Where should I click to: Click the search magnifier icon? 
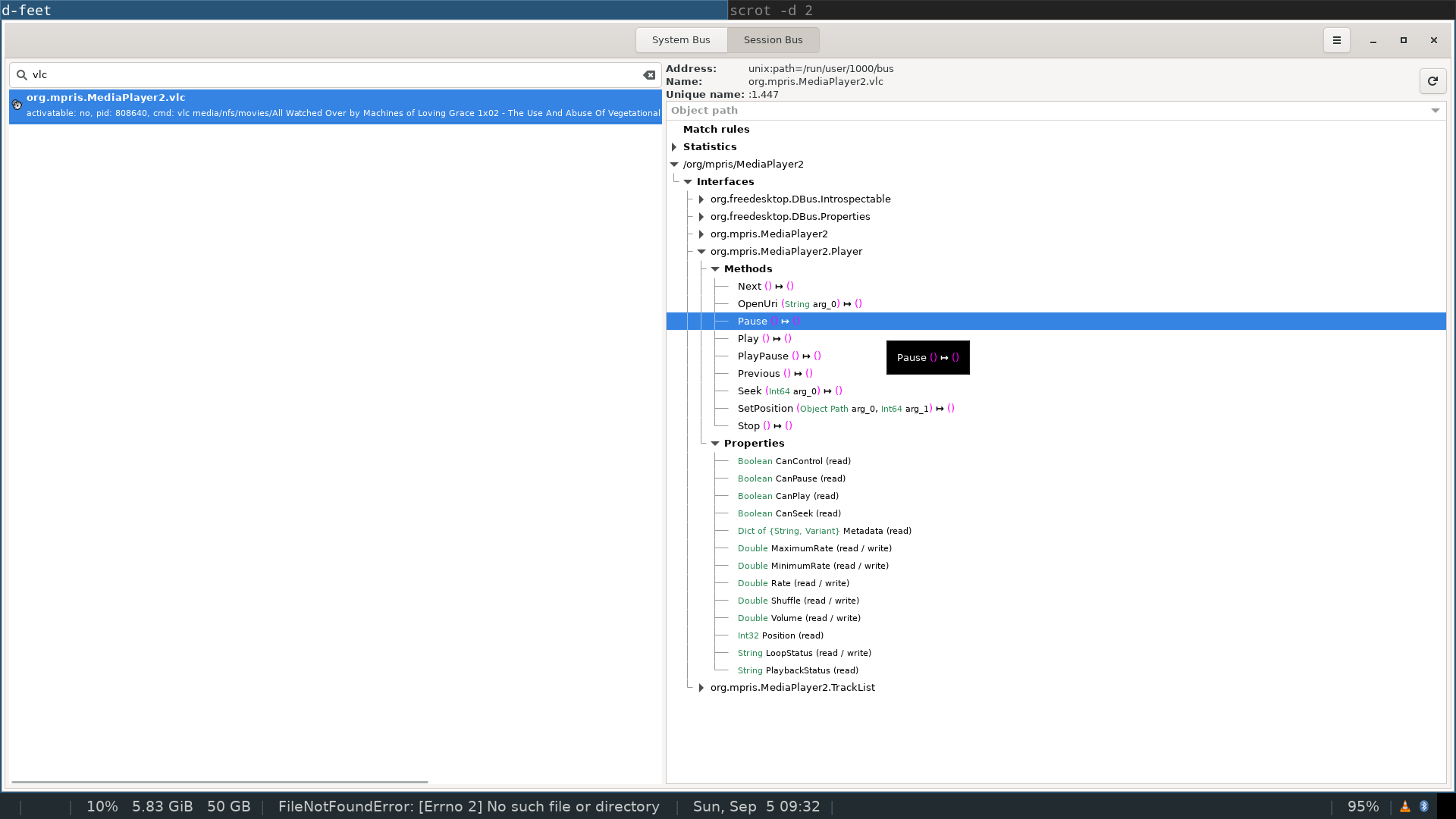click(22, 75)
